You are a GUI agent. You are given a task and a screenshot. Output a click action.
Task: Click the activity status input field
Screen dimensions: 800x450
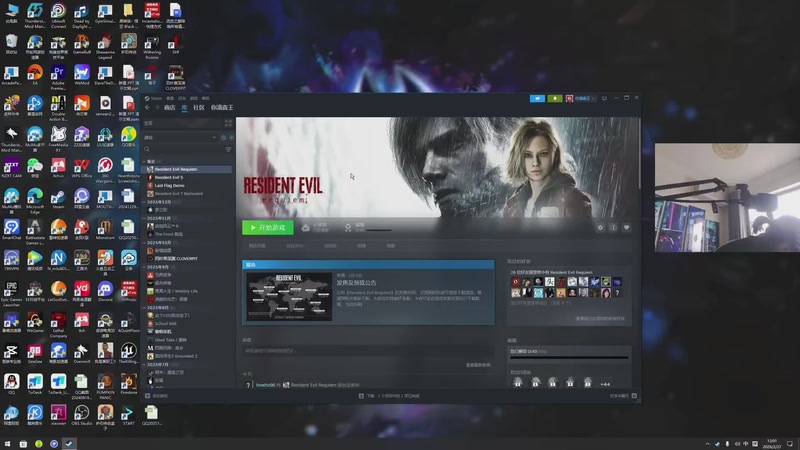(x=367, y=351)
